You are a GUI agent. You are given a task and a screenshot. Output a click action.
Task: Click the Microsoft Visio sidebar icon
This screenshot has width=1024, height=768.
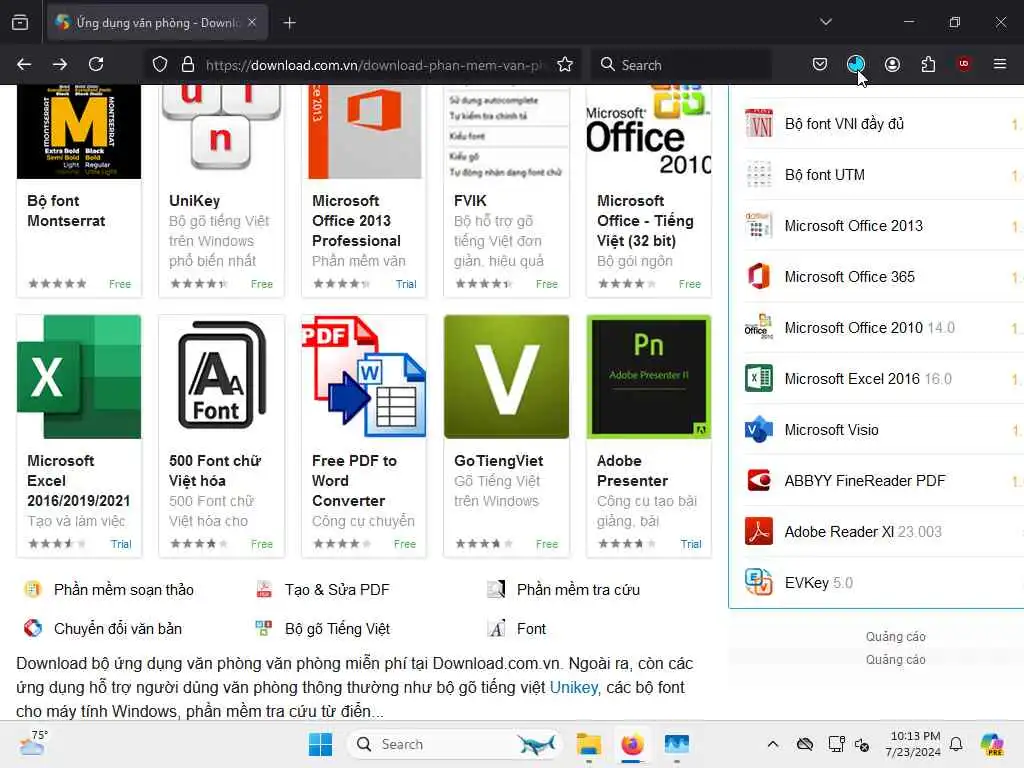tap(759, 429)
